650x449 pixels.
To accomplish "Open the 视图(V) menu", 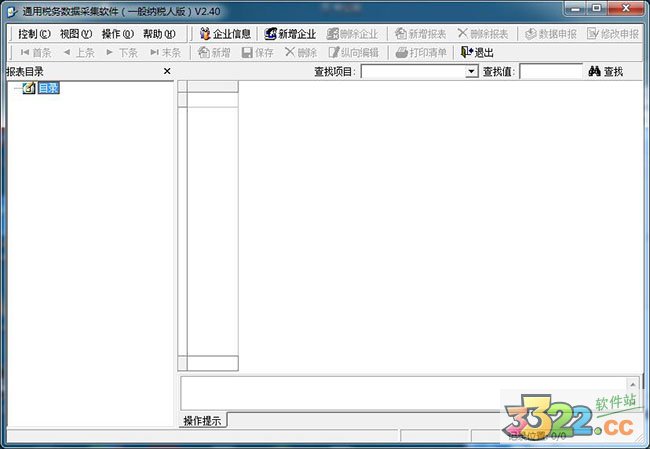I will (76, 34).
